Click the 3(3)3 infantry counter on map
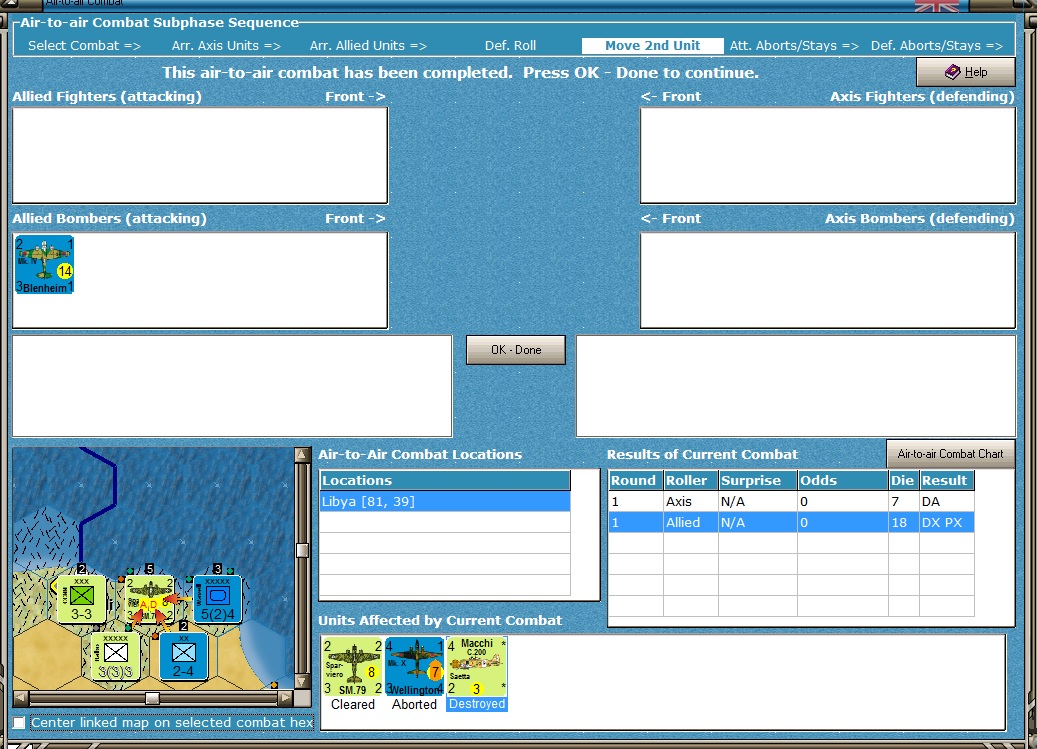Image resolution: width=1037 pixels, height=749 pixels. [115, 656]
